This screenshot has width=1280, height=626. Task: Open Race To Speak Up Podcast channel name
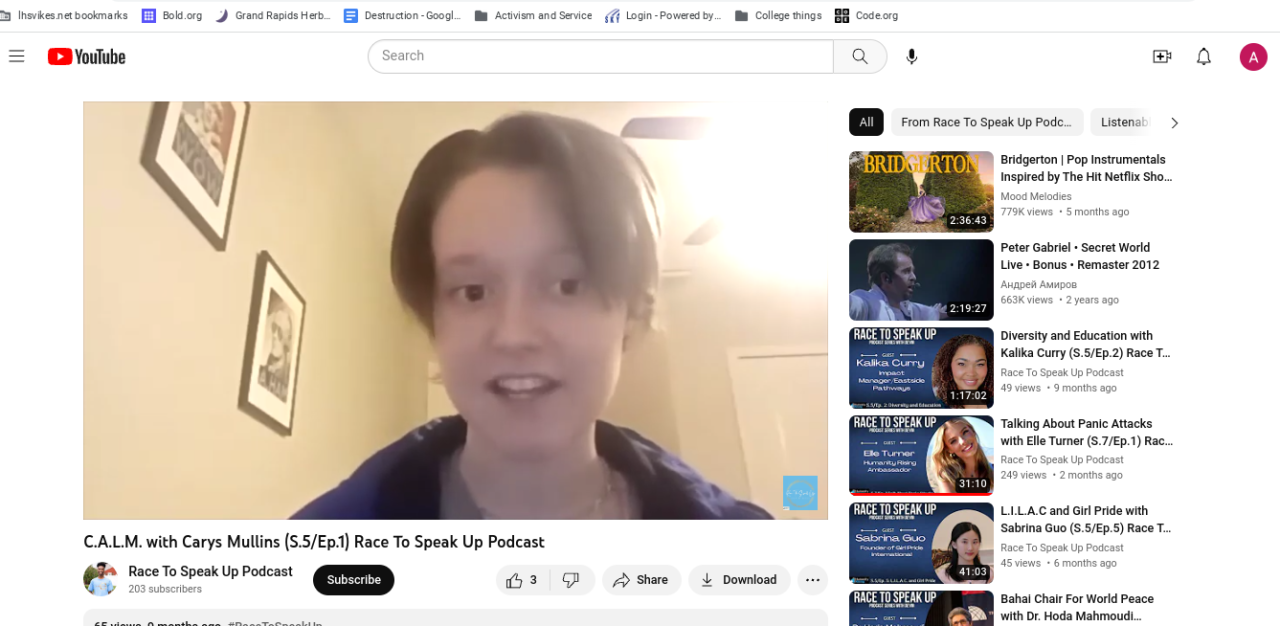pos(210,571)
